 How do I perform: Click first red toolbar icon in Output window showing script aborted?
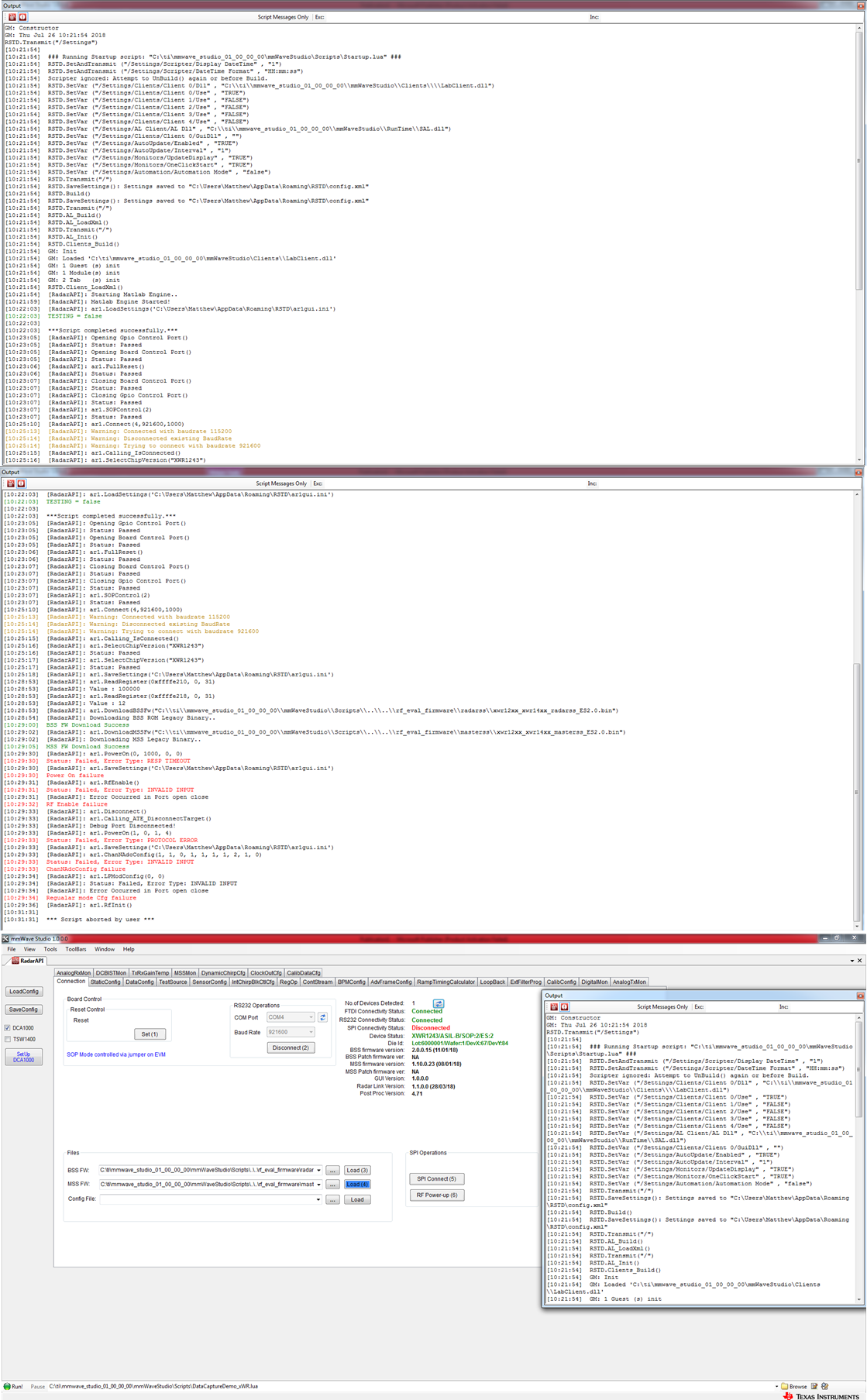point(11,483)
